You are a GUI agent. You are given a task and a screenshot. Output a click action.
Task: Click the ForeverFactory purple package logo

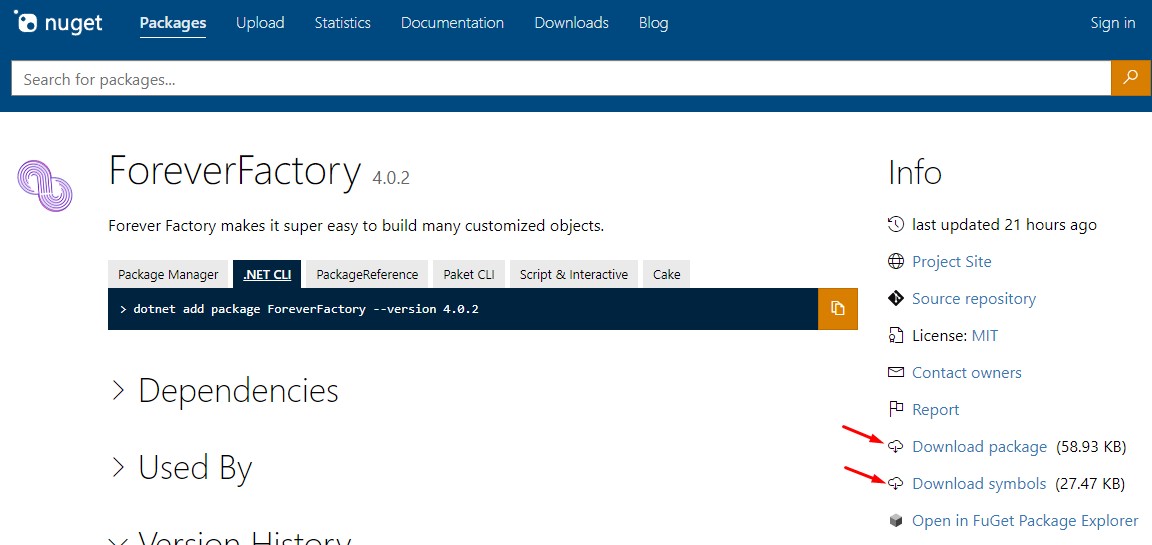click(45, 186)
